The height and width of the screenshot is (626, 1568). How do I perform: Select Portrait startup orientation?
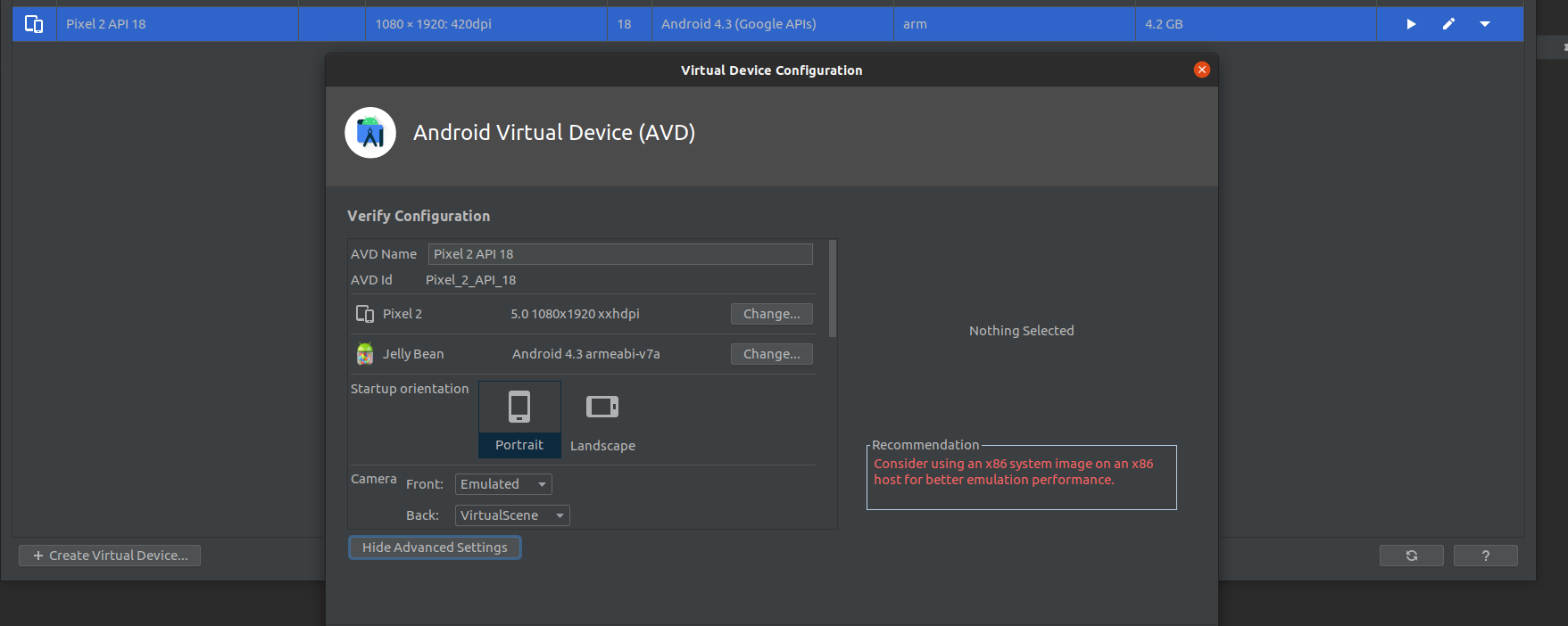coord(519,420)
